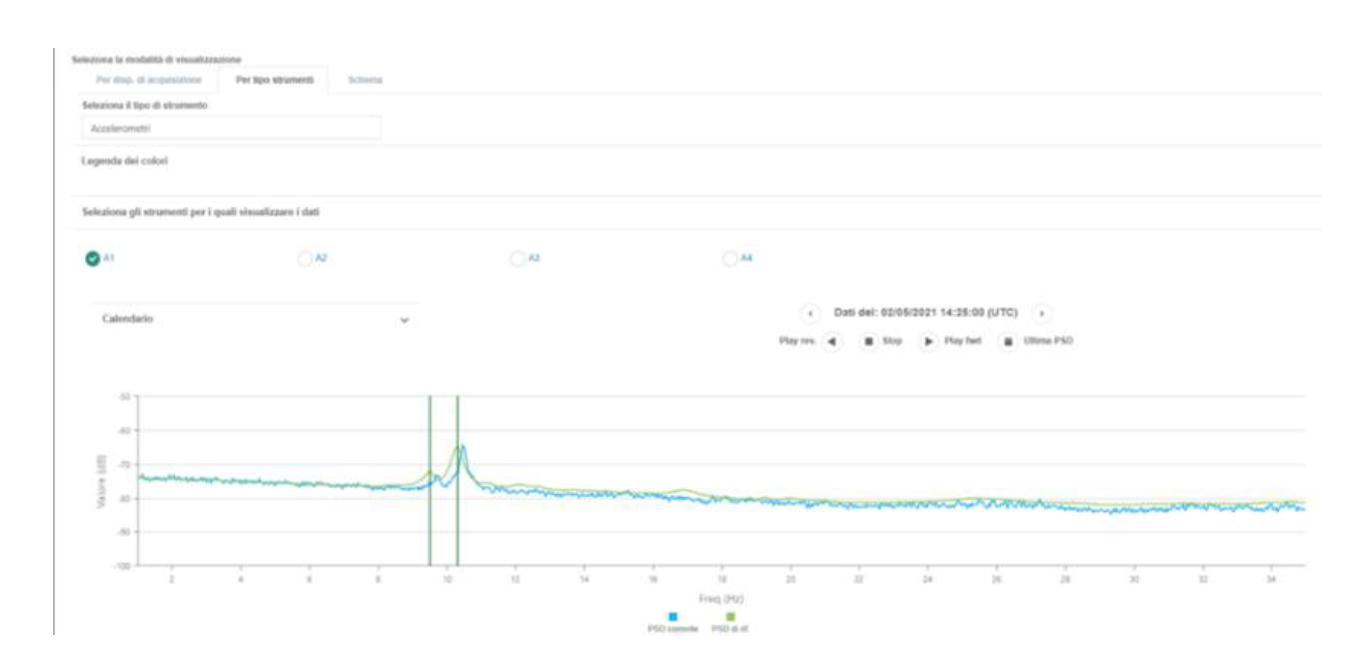Click the Ultima PSD icon
This screenshot has width=1353, height=657.
coord(1008,341)
